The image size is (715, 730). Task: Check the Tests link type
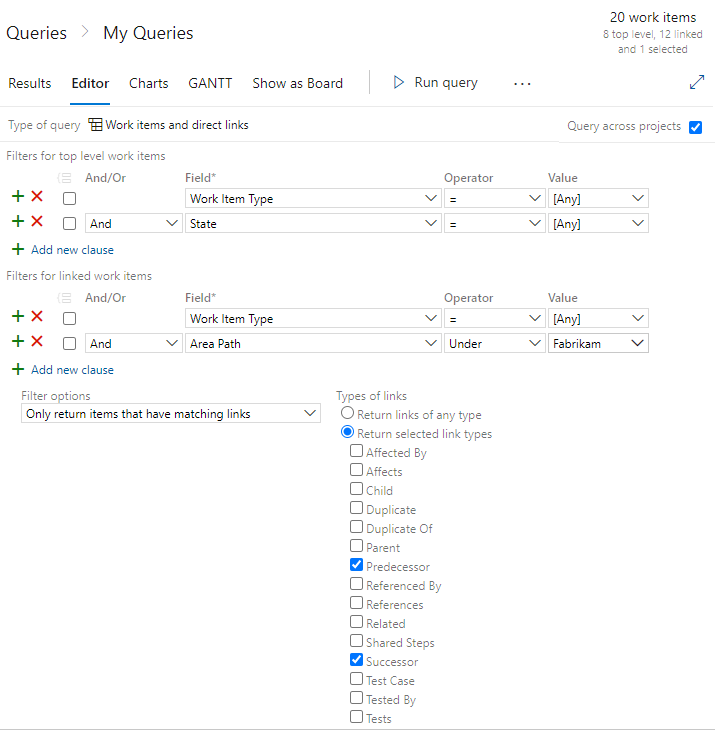357,717
